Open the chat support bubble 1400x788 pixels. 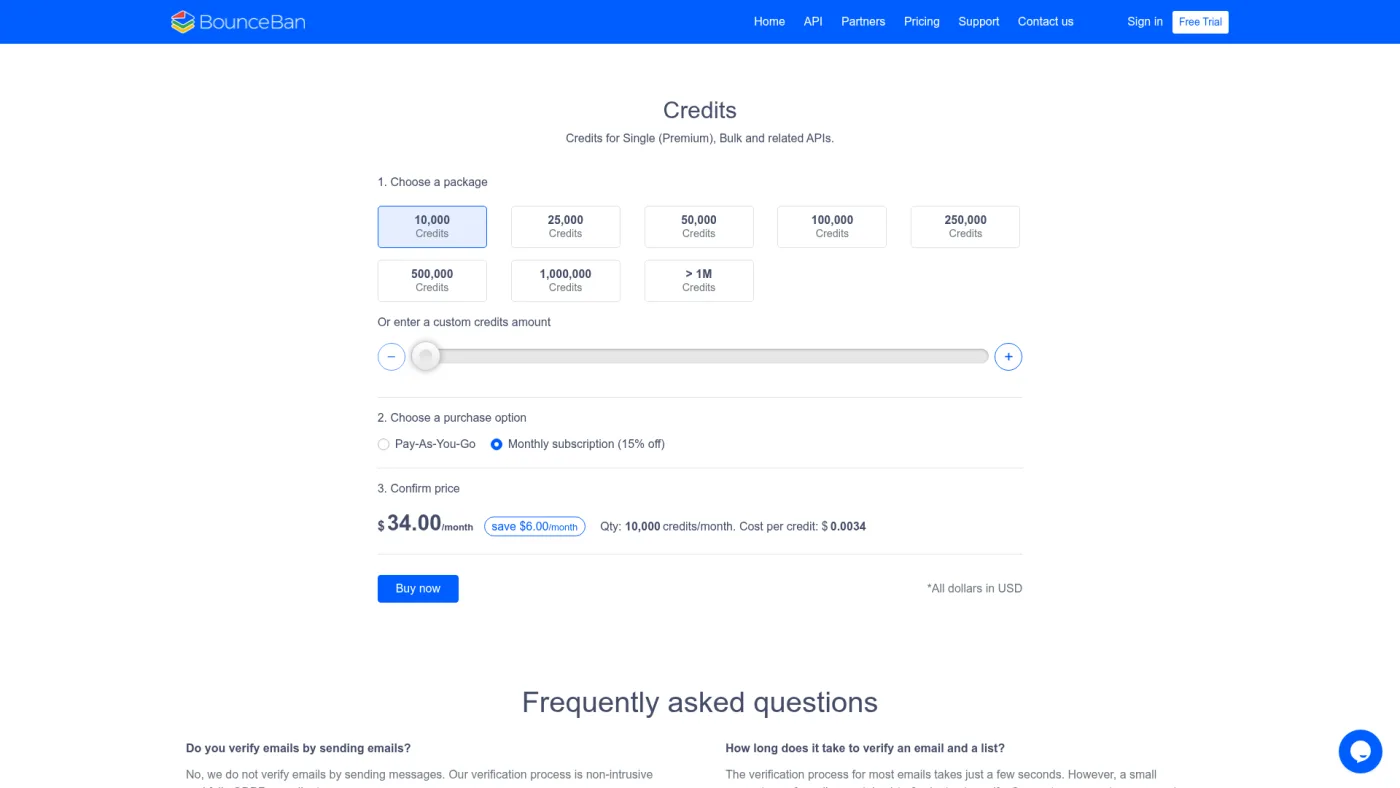coord(1360,751)
